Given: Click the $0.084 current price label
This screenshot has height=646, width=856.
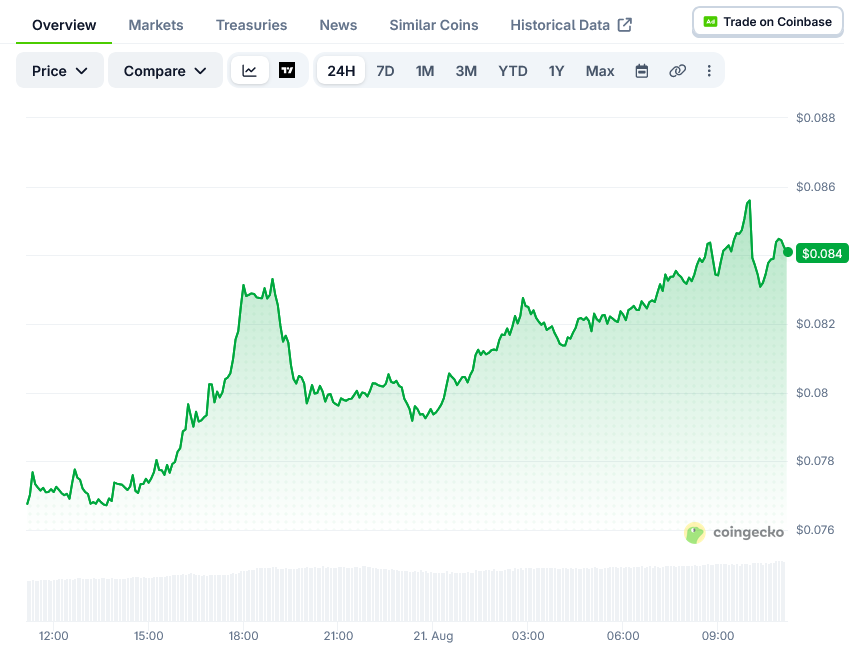Looking at the screenshot, I should 822,253.
